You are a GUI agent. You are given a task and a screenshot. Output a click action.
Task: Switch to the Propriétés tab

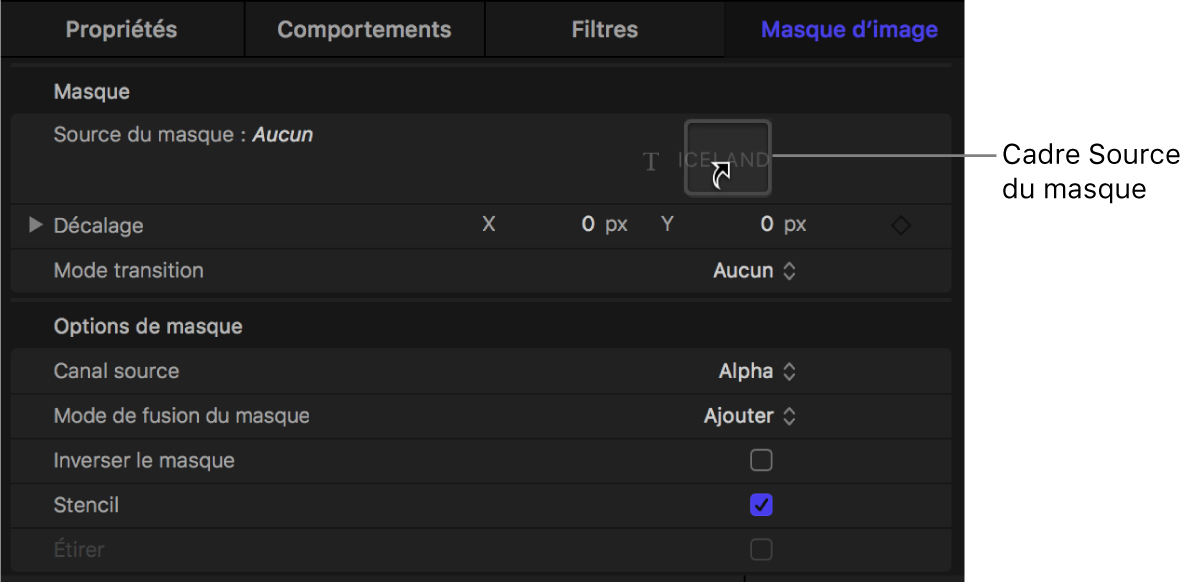pyautogui.click(x=122, y=29)
